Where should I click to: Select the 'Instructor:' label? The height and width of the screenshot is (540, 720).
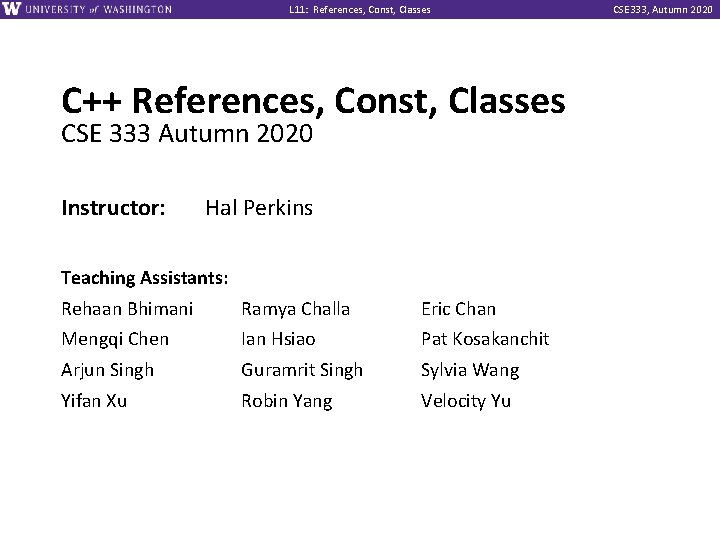coord(113,208)
